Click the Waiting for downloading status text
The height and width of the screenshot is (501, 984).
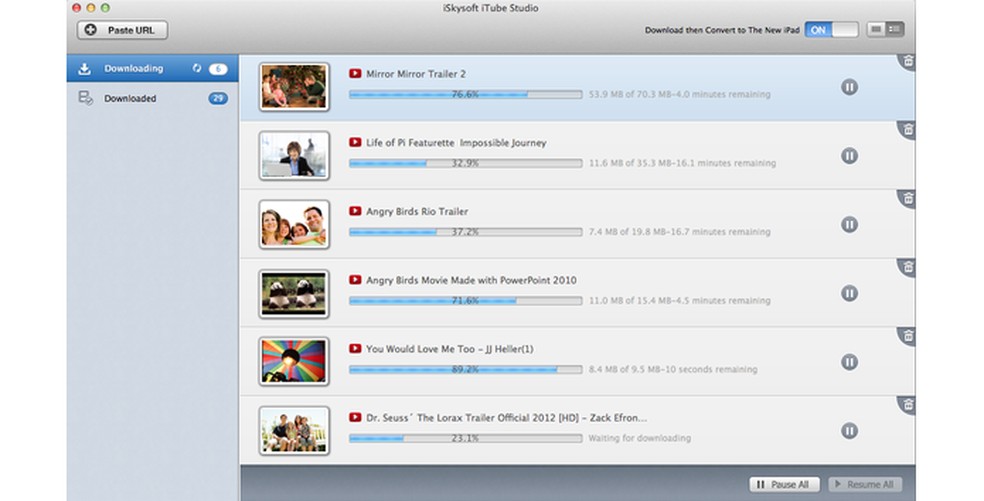[x=639, y=438]
